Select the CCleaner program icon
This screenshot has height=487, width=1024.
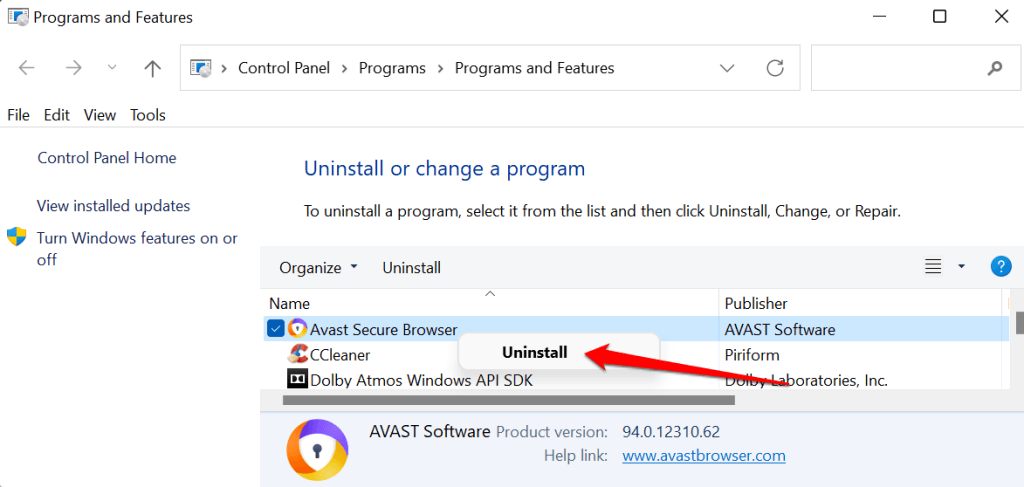click(297, 354)
